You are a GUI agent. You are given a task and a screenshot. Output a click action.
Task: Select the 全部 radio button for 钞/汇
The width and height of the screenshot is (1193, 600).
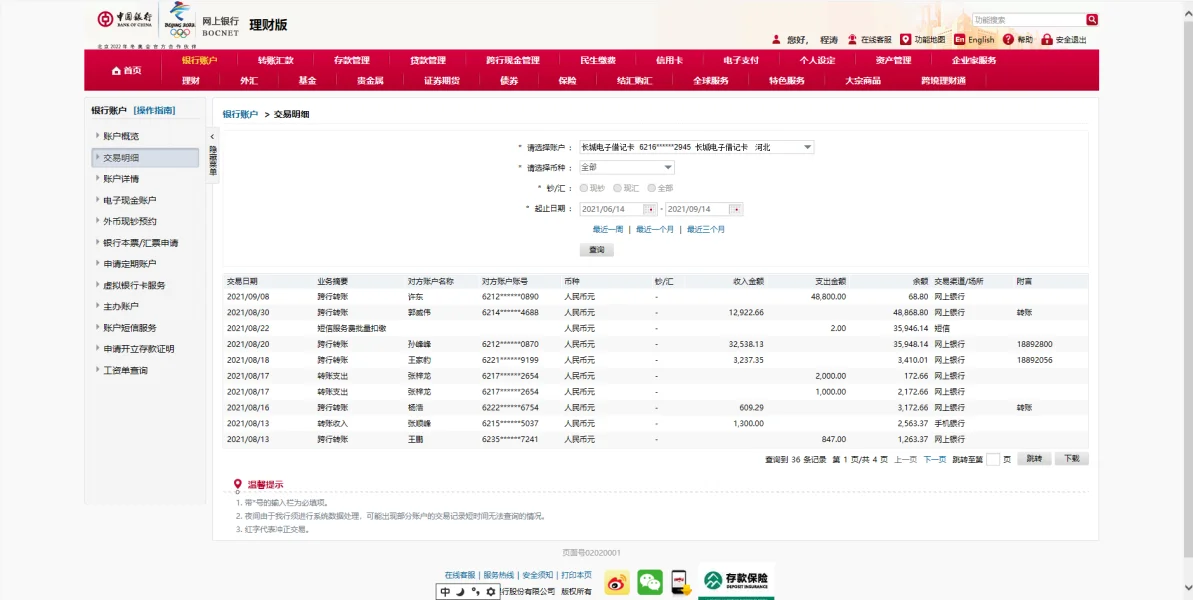click(652, 188)
